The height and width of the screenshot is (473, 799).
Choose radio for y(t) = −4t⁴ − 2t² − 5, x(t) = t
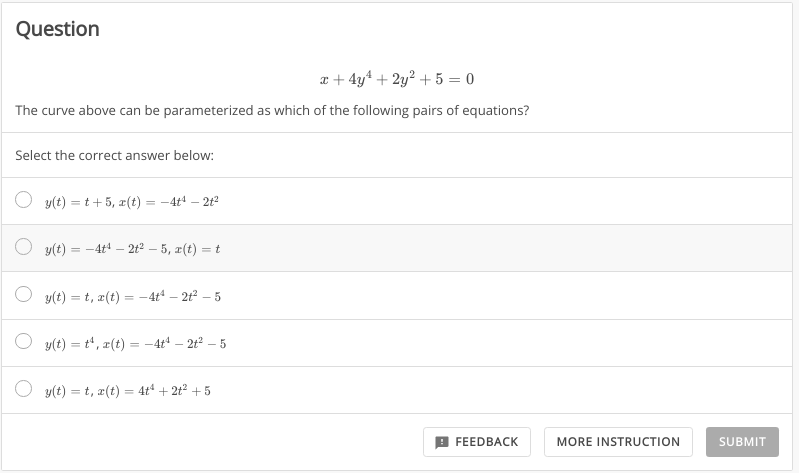[x=24, y=247]
